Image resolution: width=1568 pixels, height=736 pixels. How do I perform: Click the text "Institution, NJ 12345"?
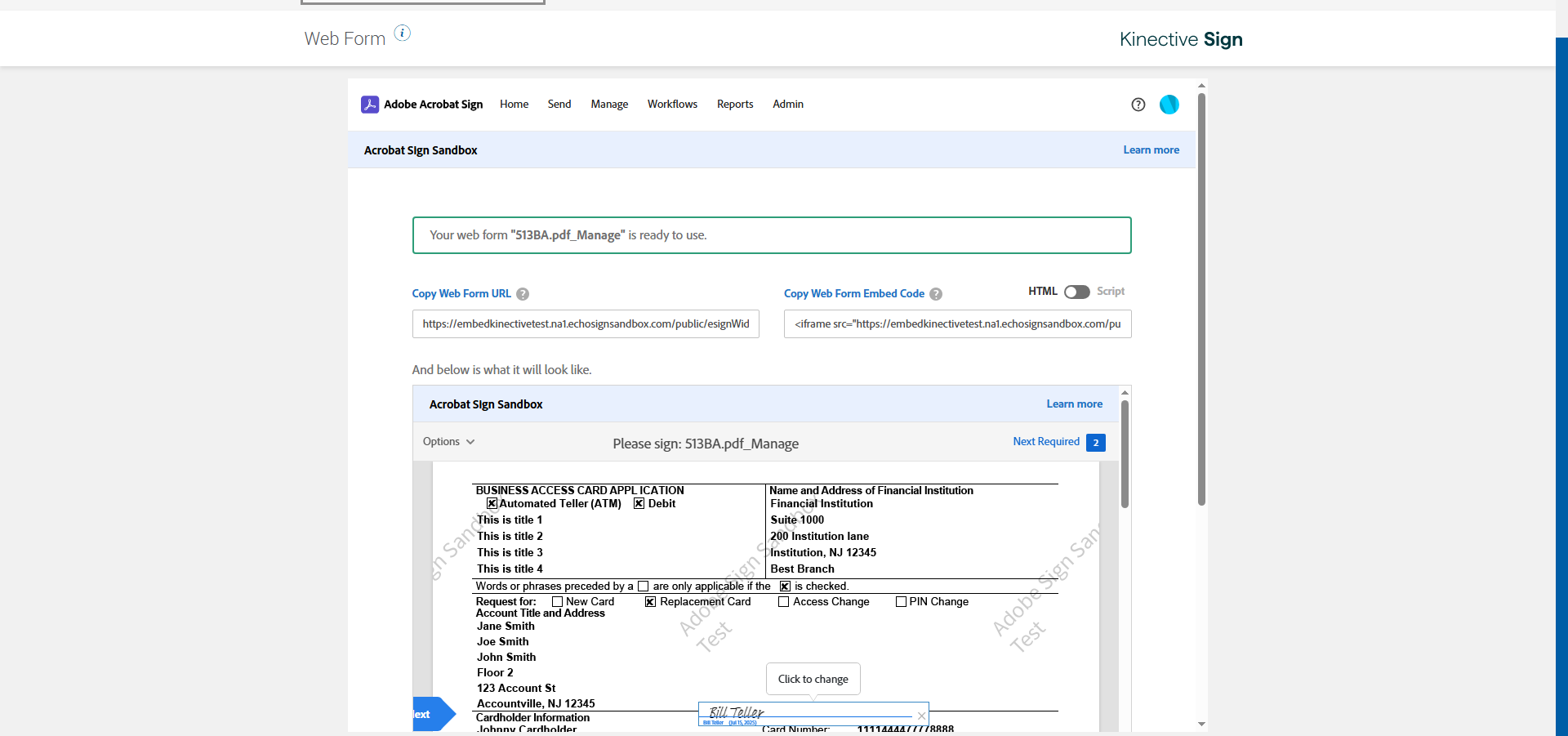click(823, 553)
